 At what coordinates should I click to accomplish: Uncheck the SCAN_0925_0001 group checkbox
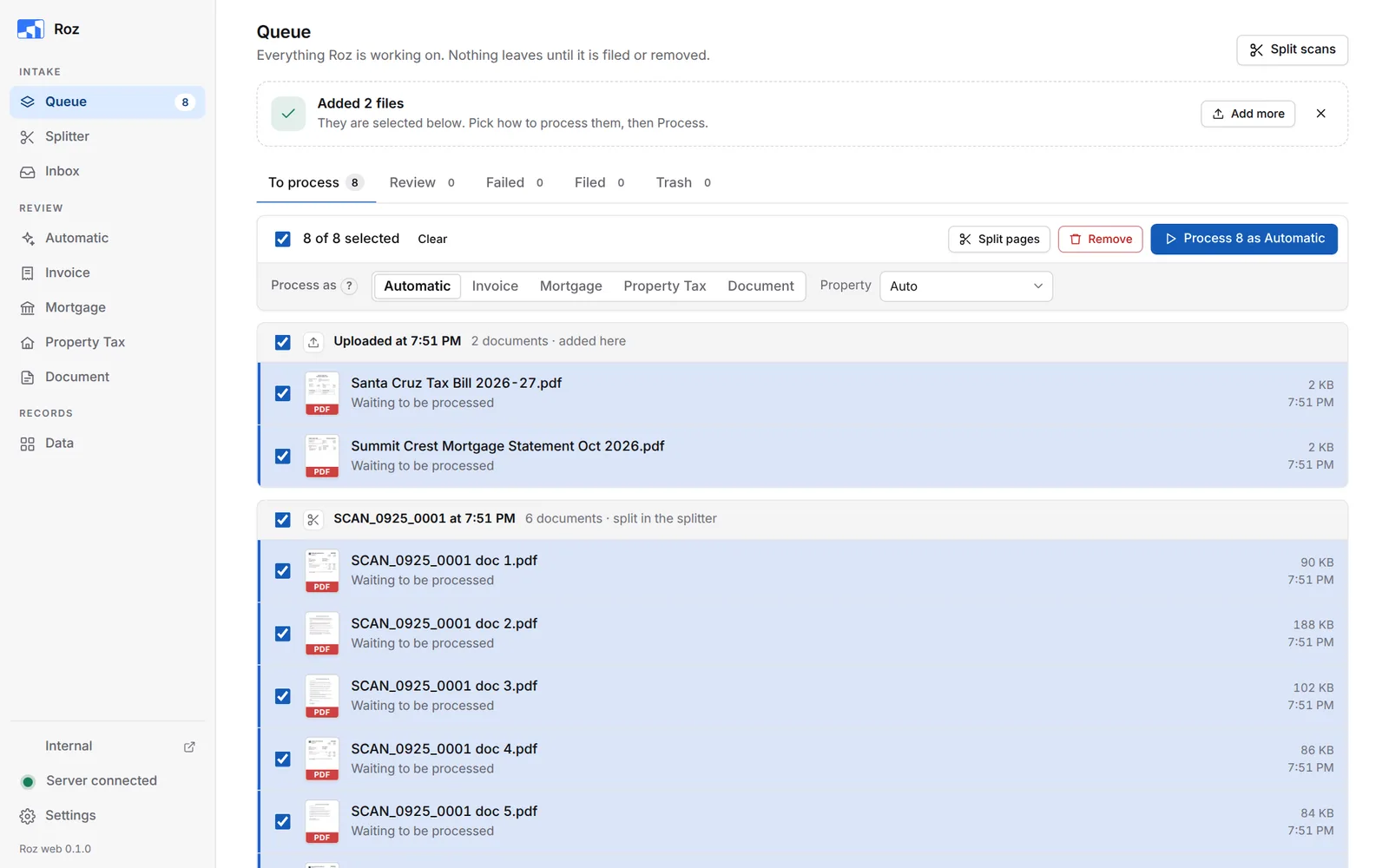point(282,519)
